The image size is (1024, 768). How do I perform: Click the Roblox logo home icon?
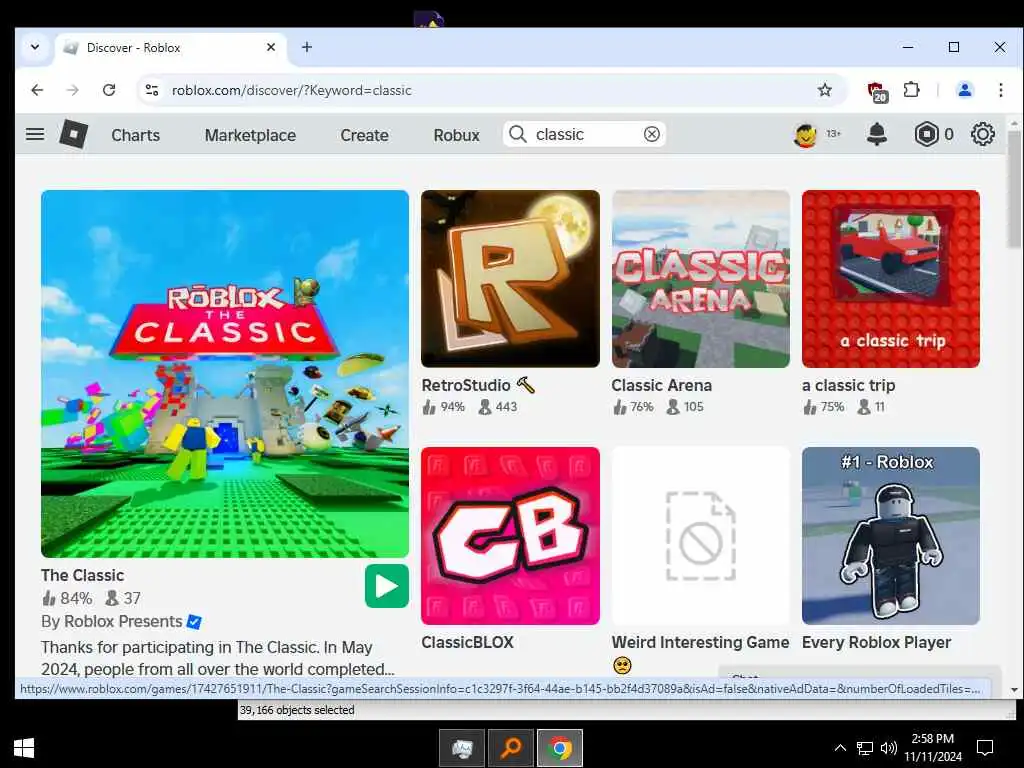coord(74,135)
